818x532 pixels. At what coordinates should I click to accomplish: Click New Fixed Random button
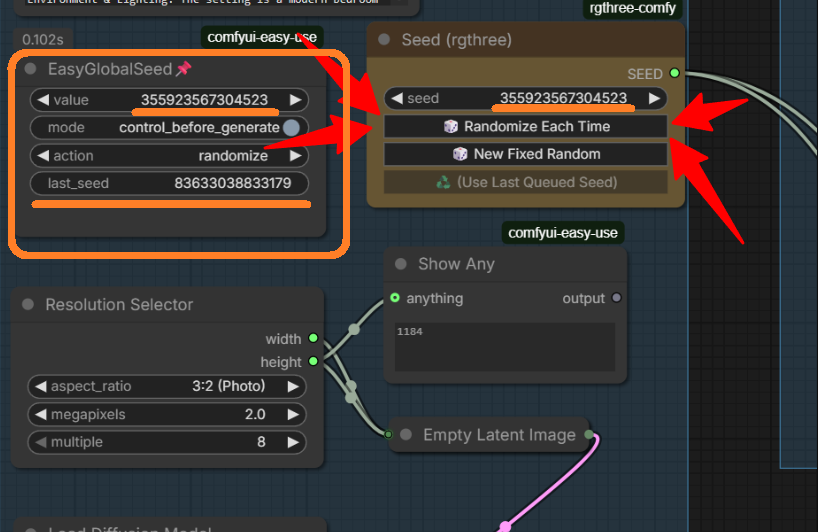526,154
